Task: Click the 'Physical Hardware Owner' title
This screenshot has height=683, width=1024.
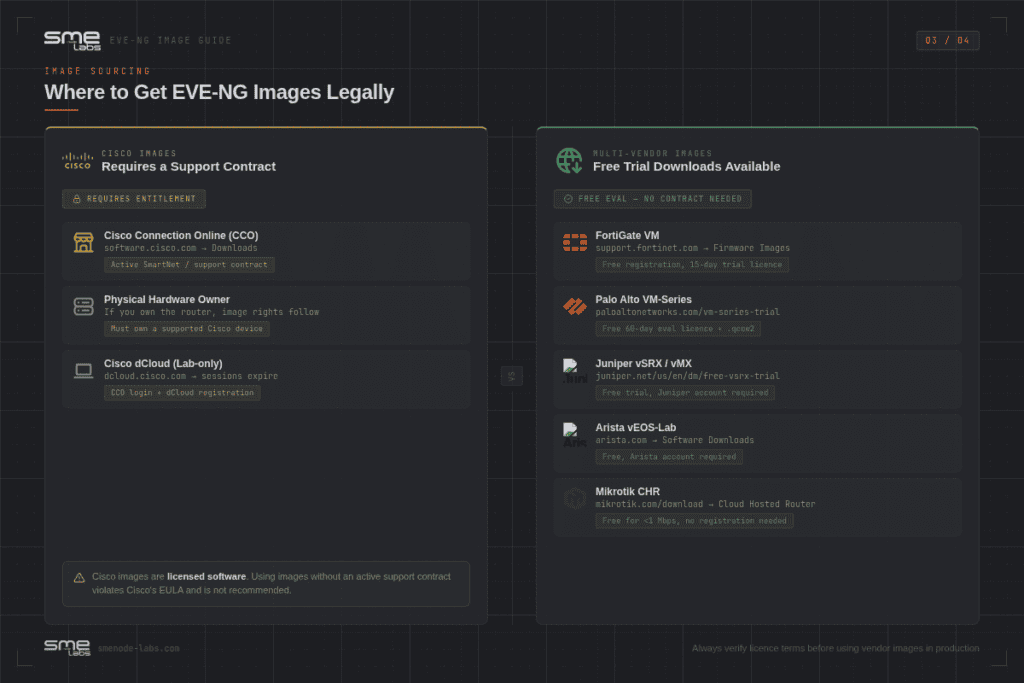Action: (167, 299)
